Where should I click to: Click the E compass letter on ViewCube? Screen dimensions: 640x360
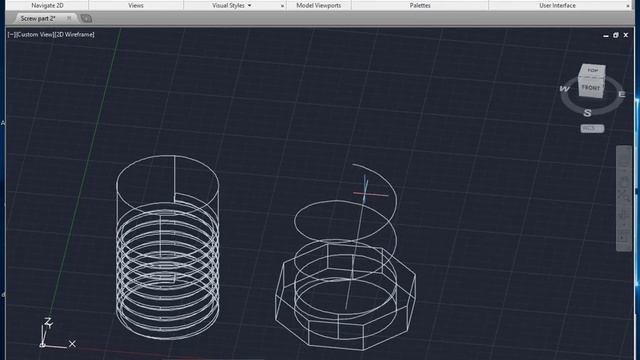click(x=622, y=94)
